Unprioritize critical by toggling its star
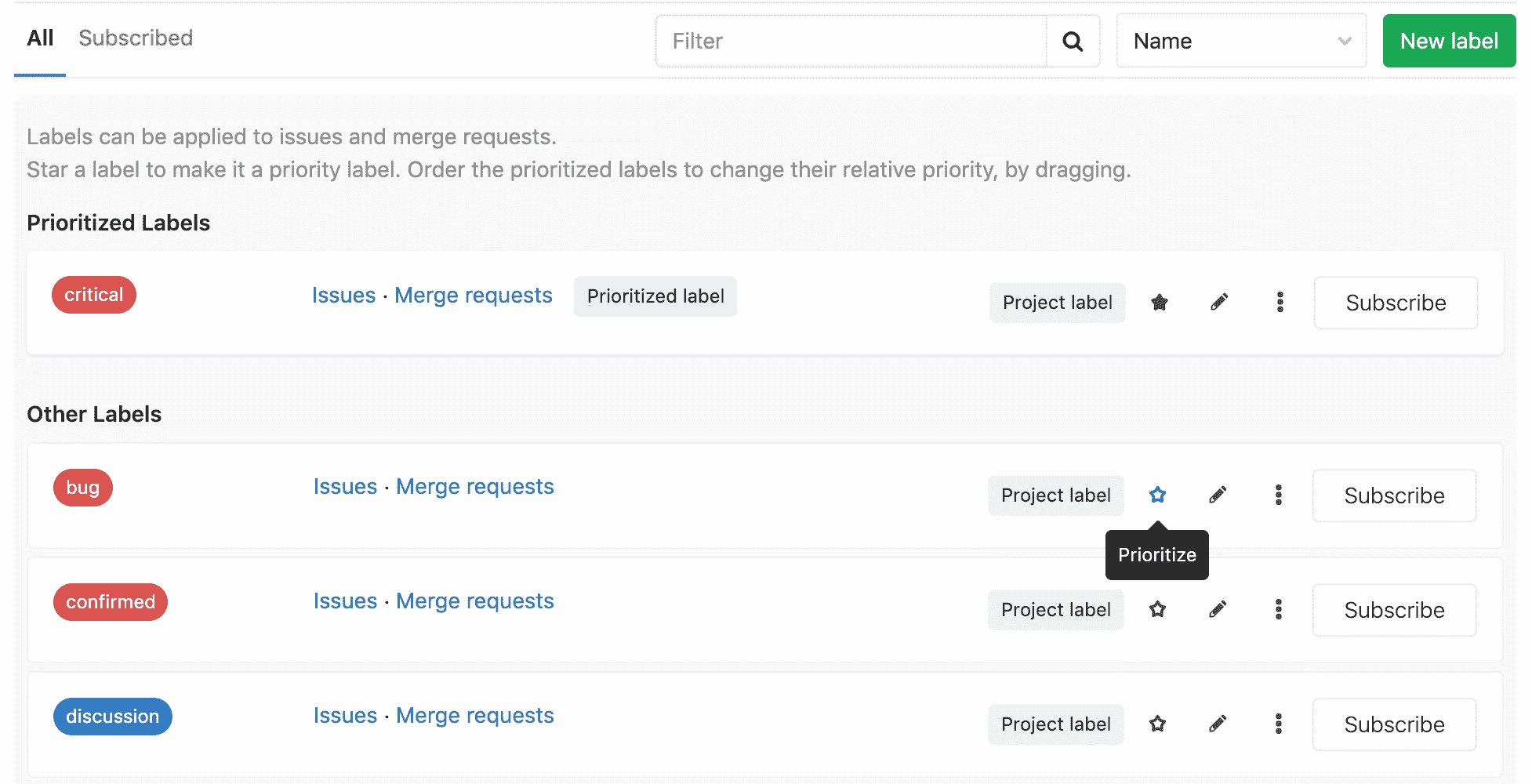The image size is (1532, 784). 1159,303
